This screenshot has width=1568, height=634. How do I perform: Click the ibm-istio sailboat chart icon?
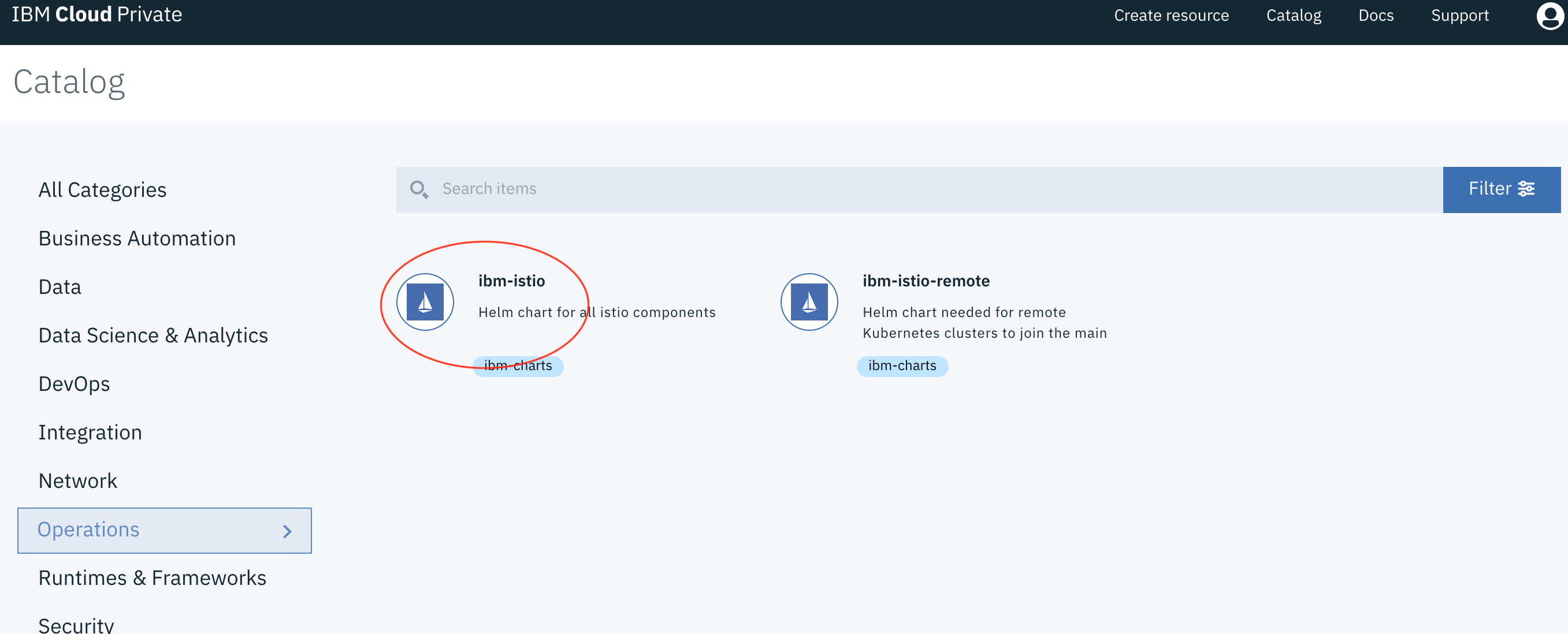425,302
